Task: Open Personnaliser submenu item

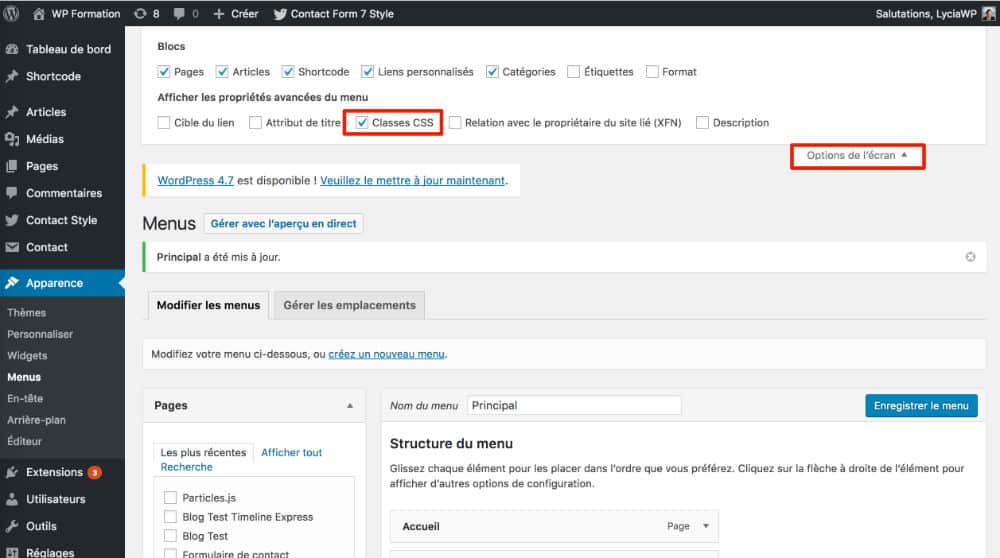Action: (x=40, y=334)
